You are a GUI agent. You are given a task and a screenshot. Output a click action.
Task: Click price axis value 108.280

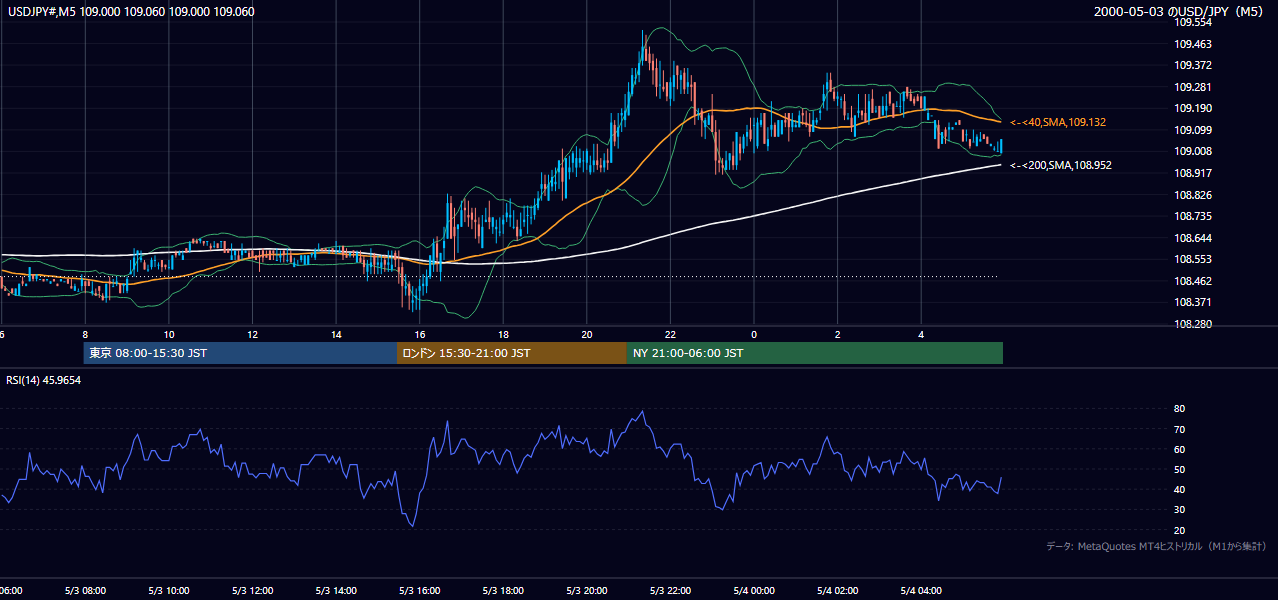click(1193, 324)
